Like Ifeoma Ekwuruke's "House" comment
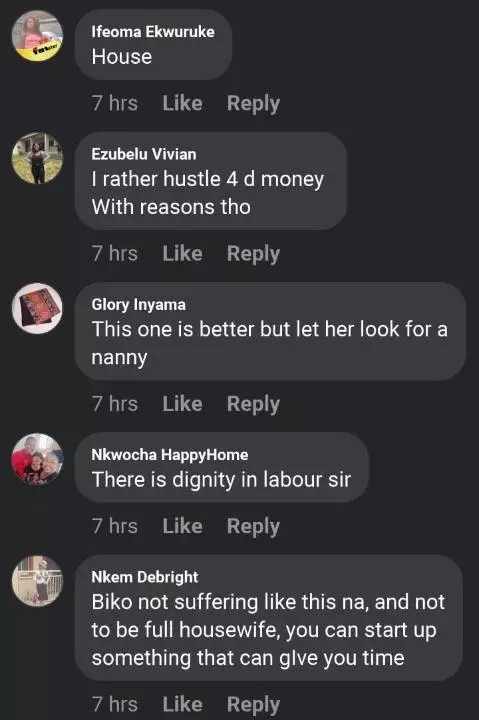The image size is (479, 720). pyautogui.click(x=182, y=103)
